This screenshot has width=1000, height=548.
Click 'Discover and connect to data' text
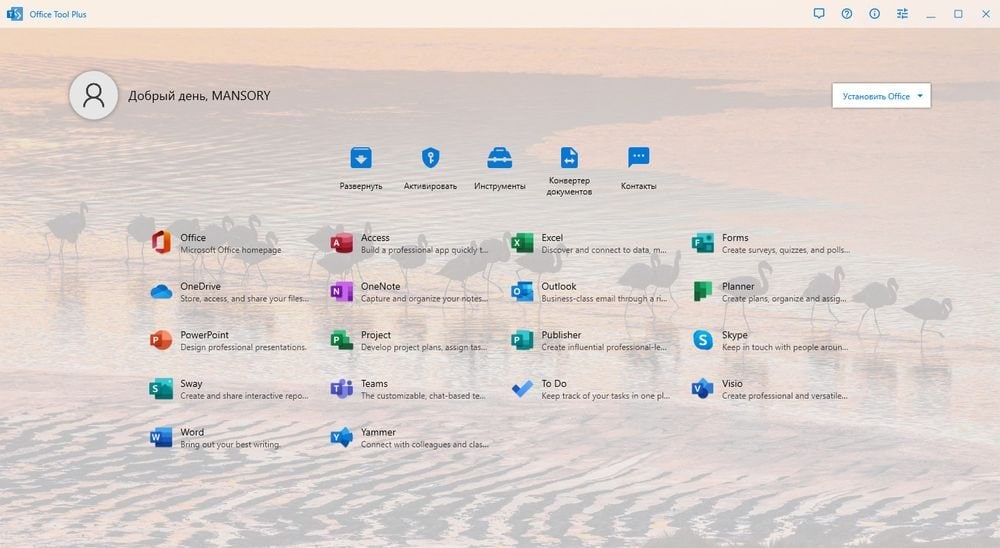[x=604, y=250]
